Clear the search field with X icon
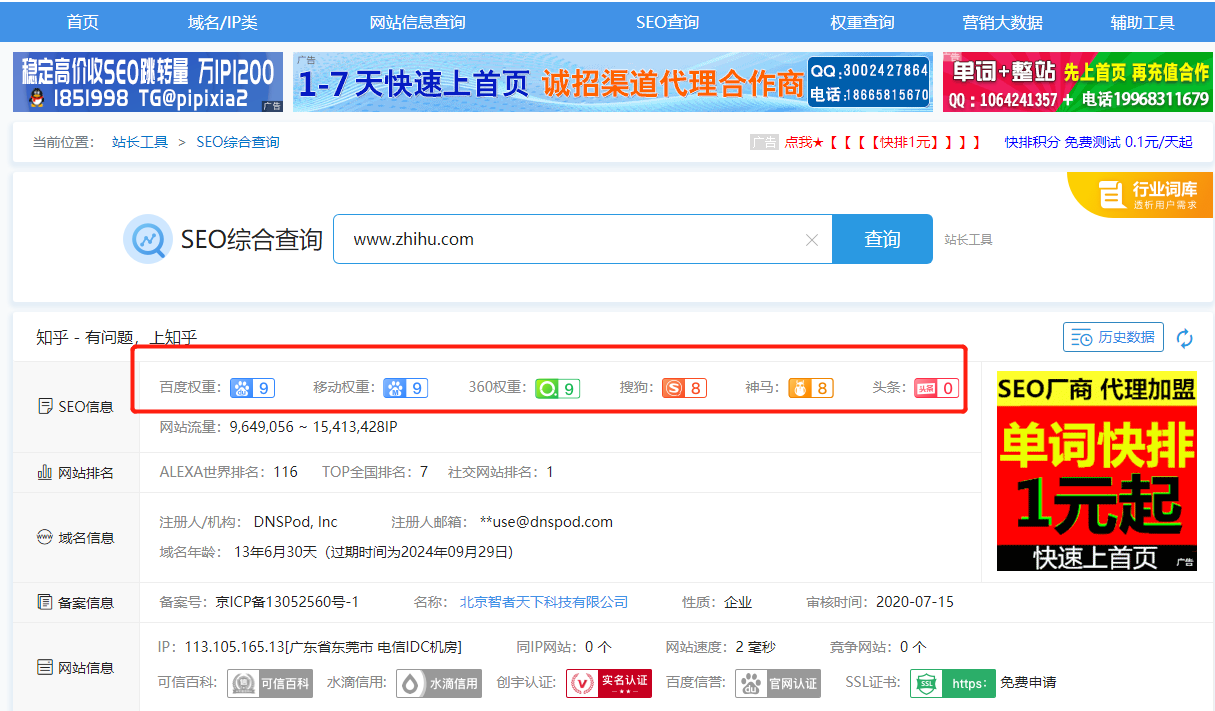1215x711 pixels. (x=812, y=240)
